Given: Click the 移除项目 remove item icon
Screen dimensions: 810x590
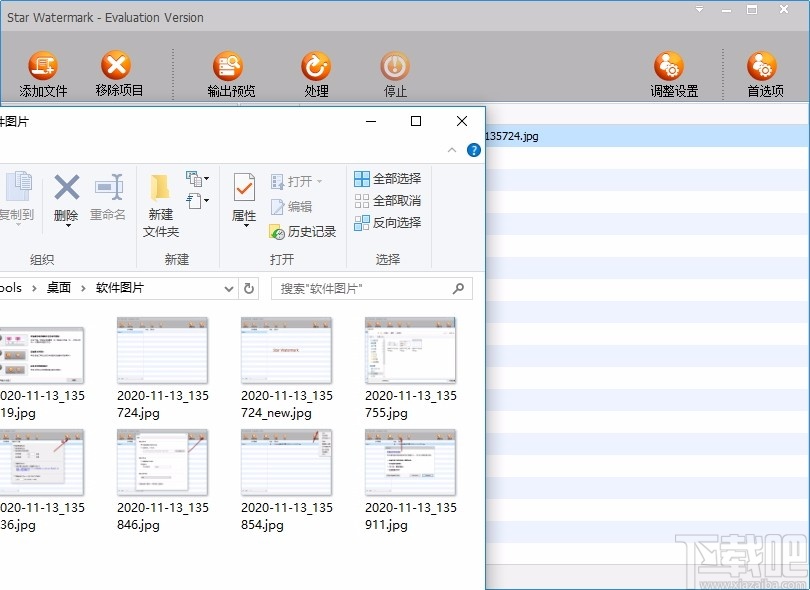Looking at the screenshot, I should pyautogui.click(x=116, y=65).
